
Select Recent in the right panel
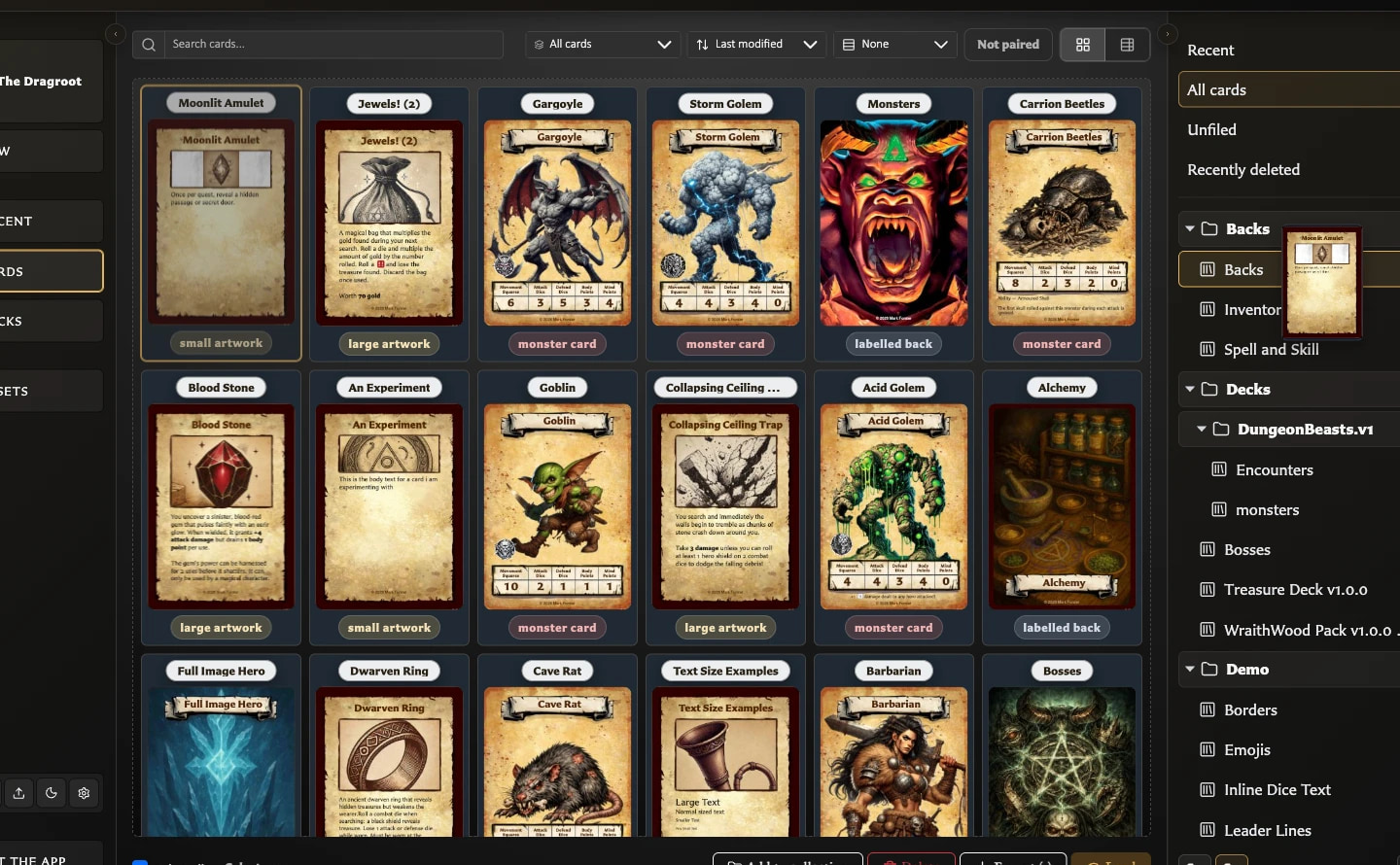click(1210, 50)
